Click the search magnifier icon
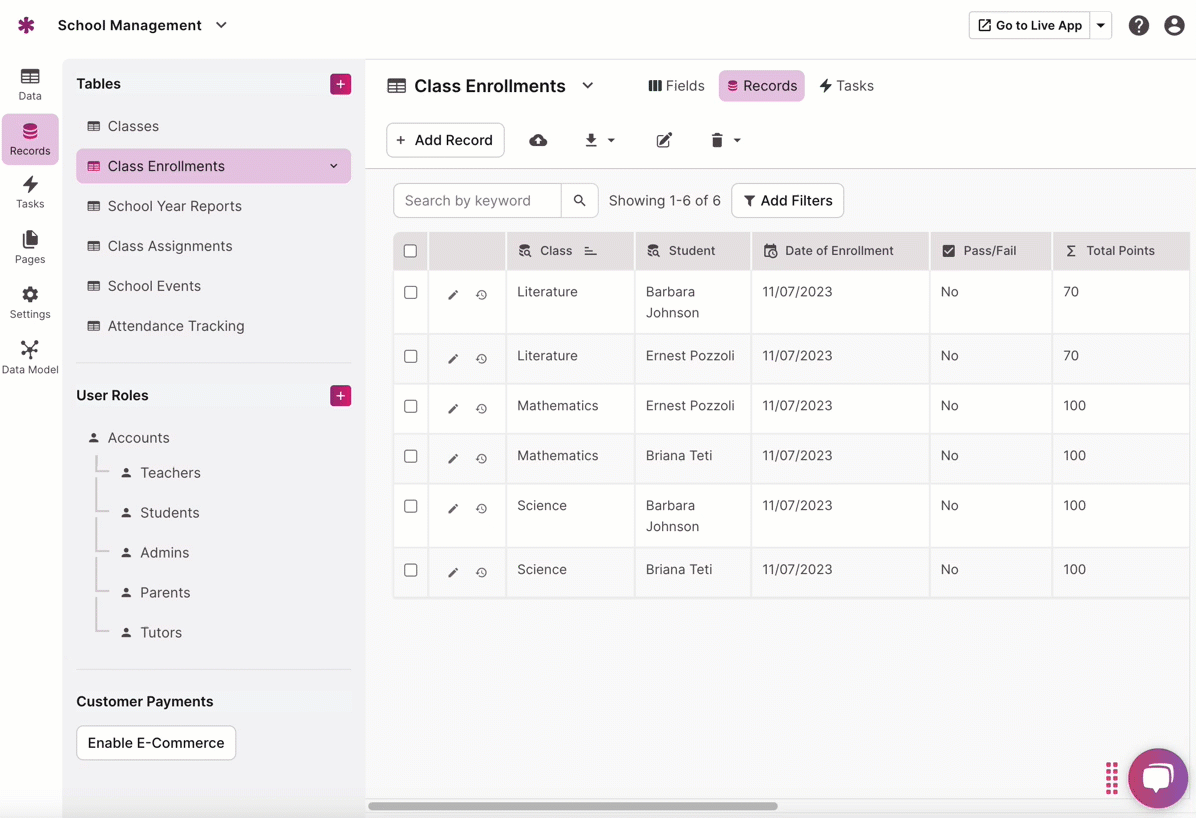 coord(579,201)
